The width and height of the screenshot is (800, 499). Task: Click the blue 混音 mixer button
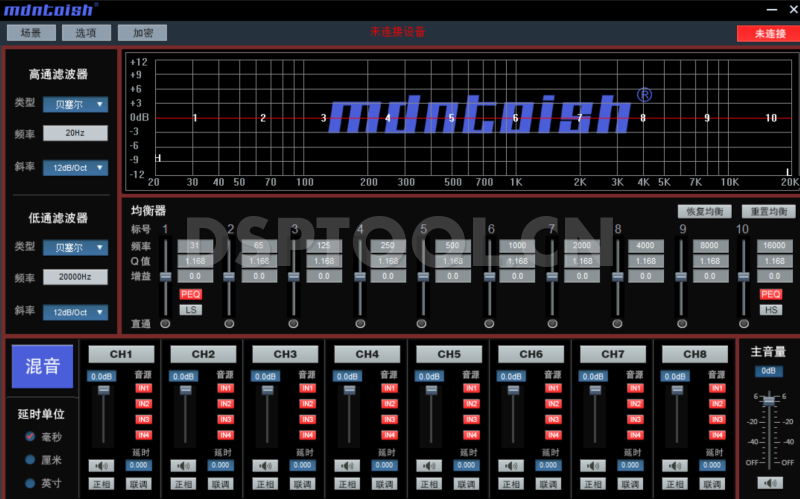point(42,366)
